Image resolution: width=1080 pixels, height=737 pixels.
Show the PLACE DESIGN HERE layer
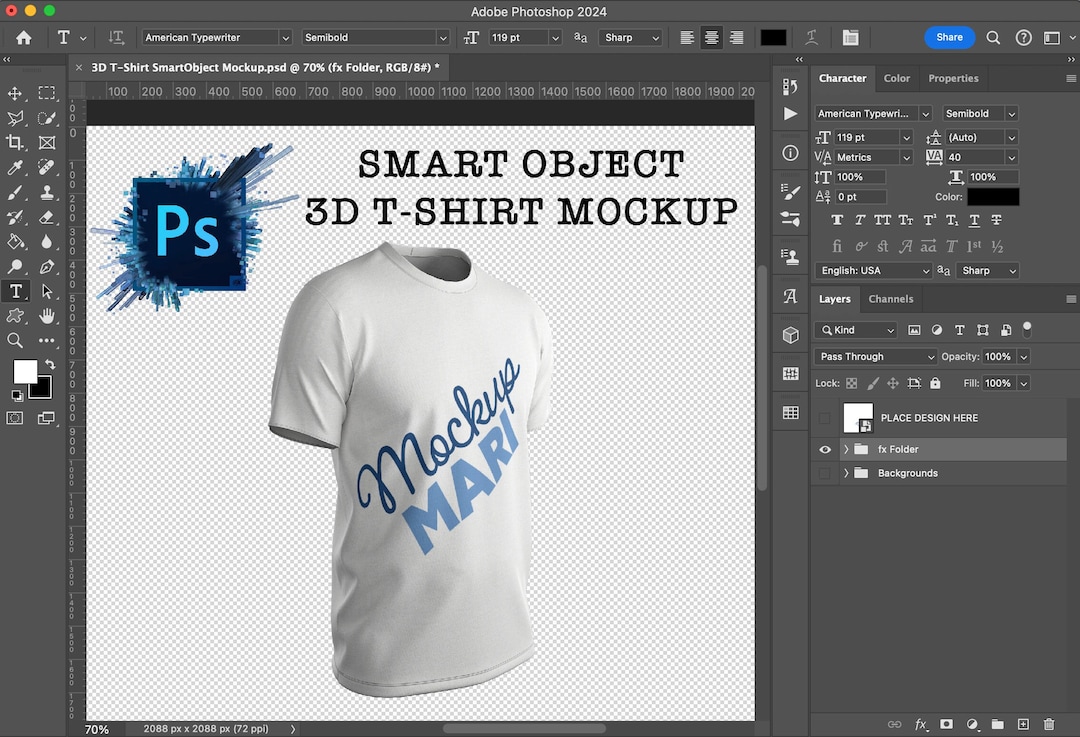[x=825, y=418]
